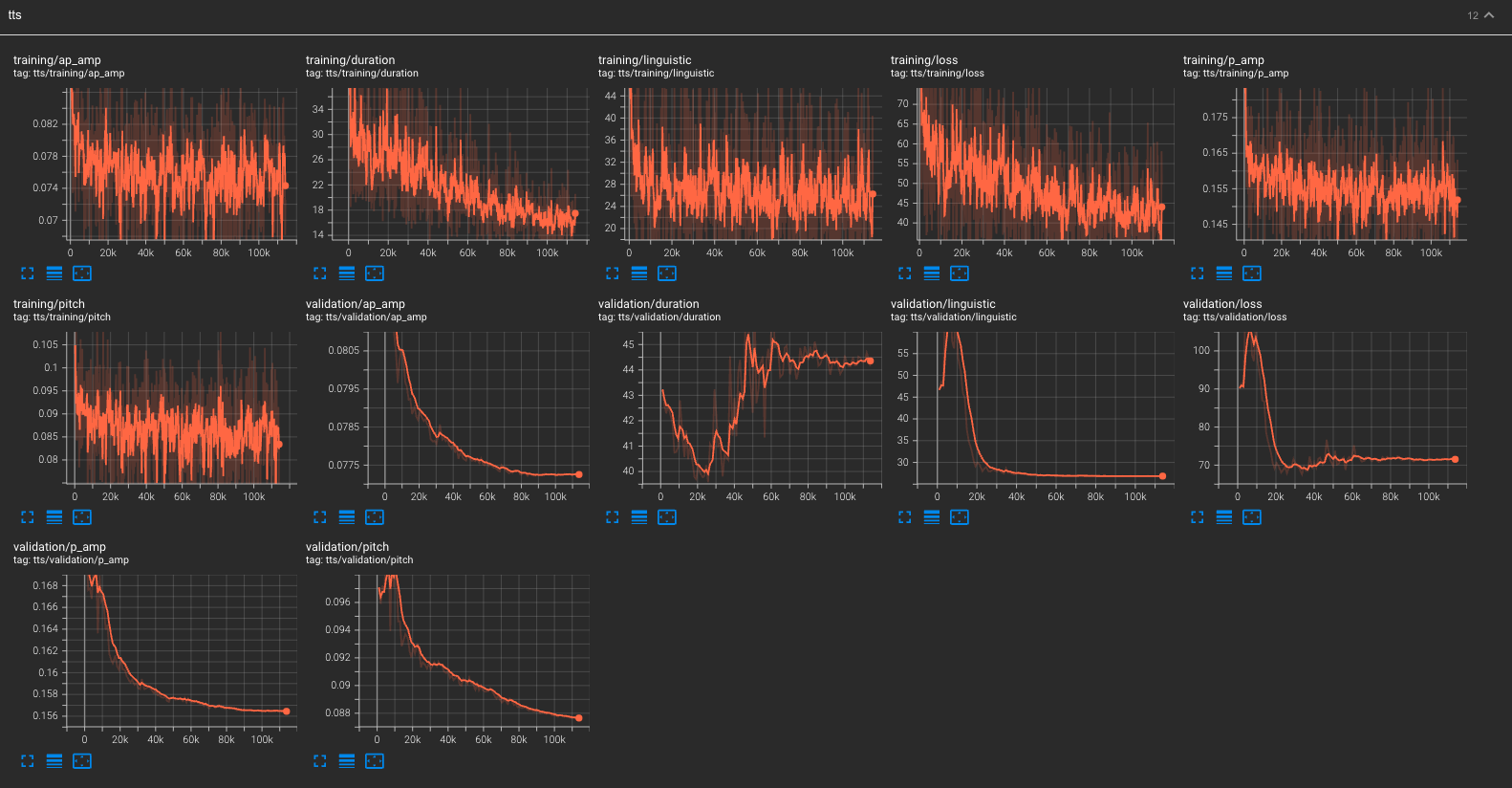Click tag text tts/training/duration
Screen dimensions: 1512x788
pyautogui.click(x=372, y=74)
